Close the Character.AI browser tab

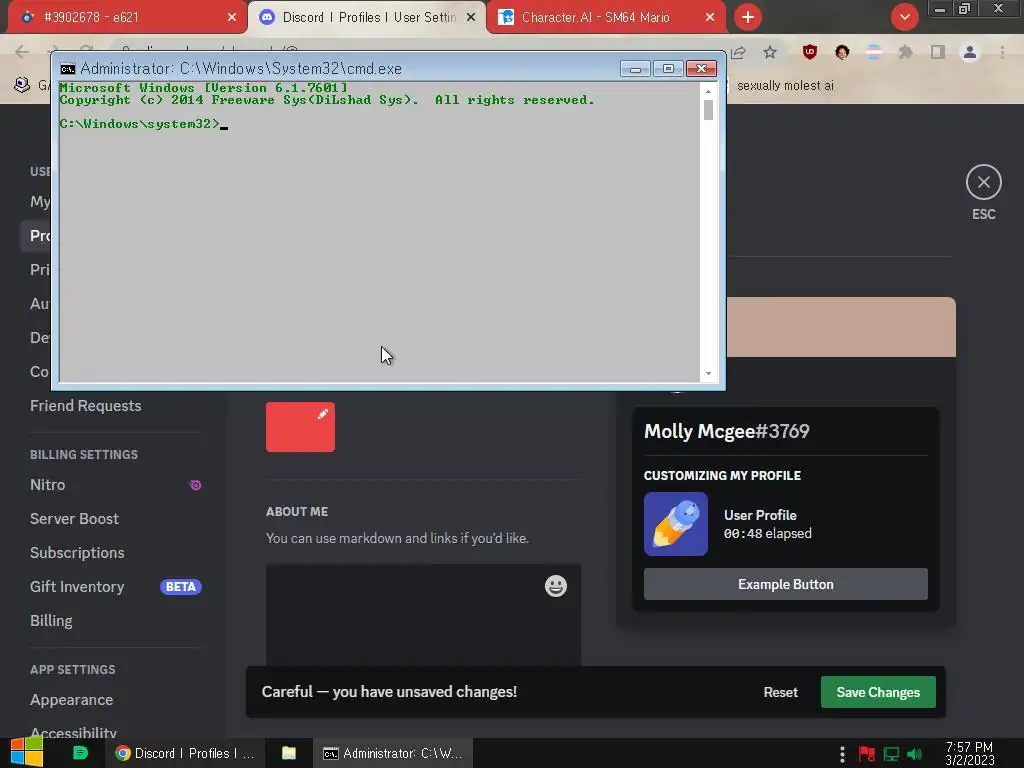[x=710, y=18]
